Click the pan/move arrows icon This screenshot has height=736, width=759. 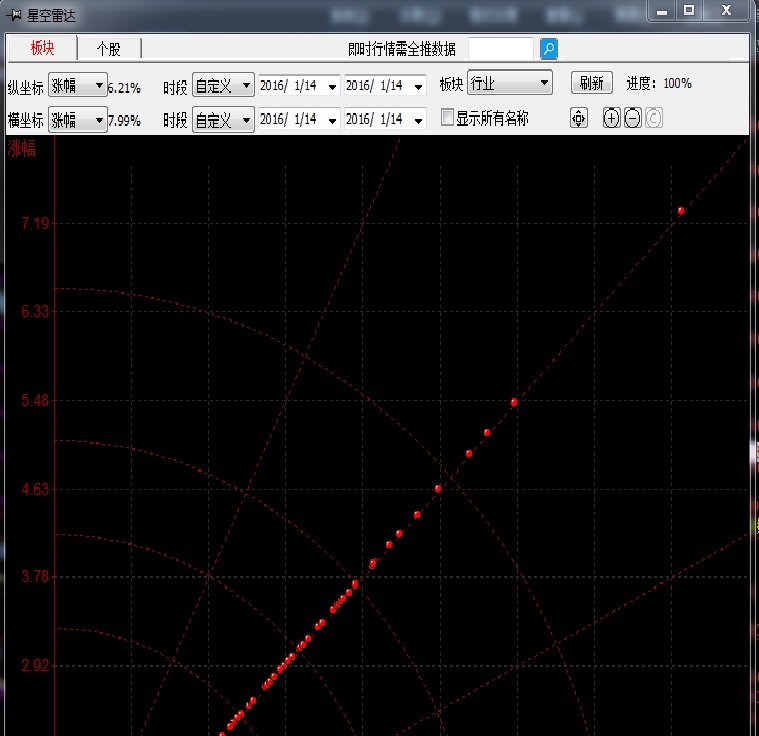(579, 119)
